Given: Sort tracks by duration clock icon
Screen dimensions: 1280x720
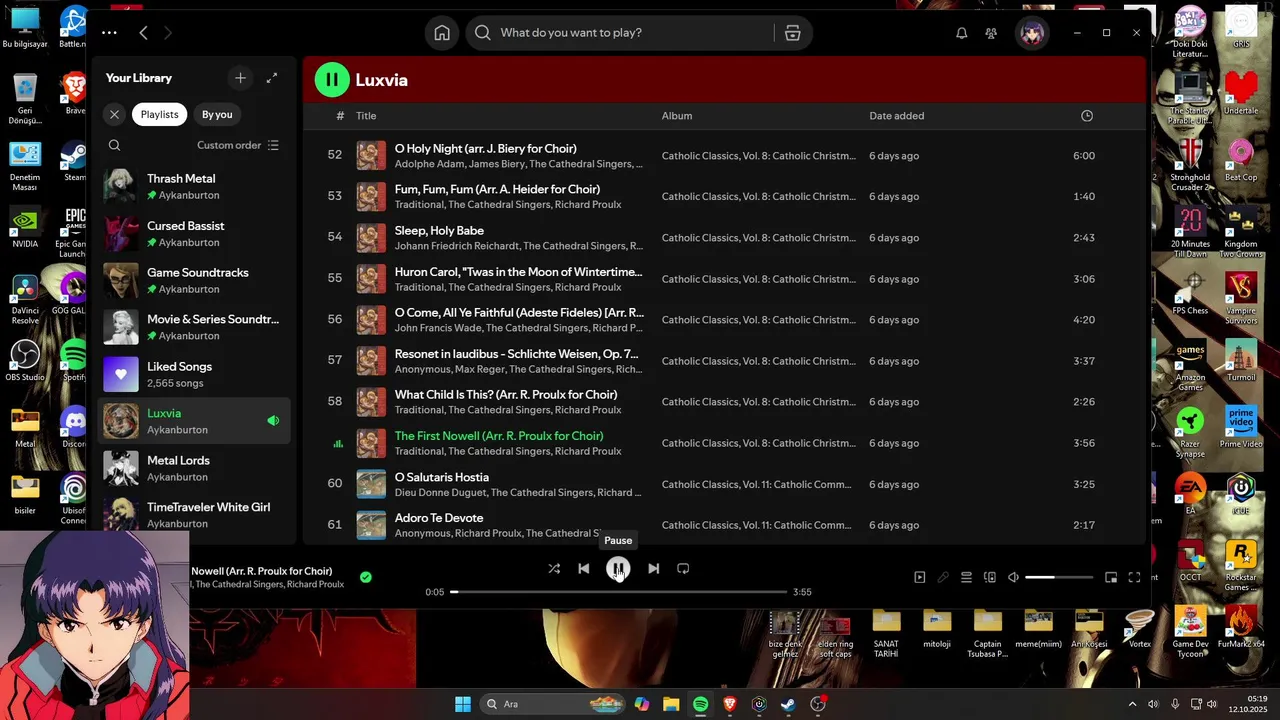Looking at the screenshot, I should click(x=1087, y=116).
